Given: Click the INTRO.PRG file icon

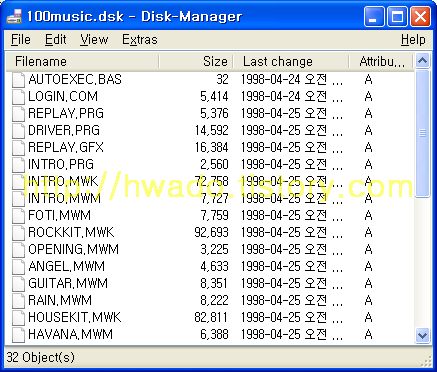Looking at the screenshot, I should [x=18, y=165].
